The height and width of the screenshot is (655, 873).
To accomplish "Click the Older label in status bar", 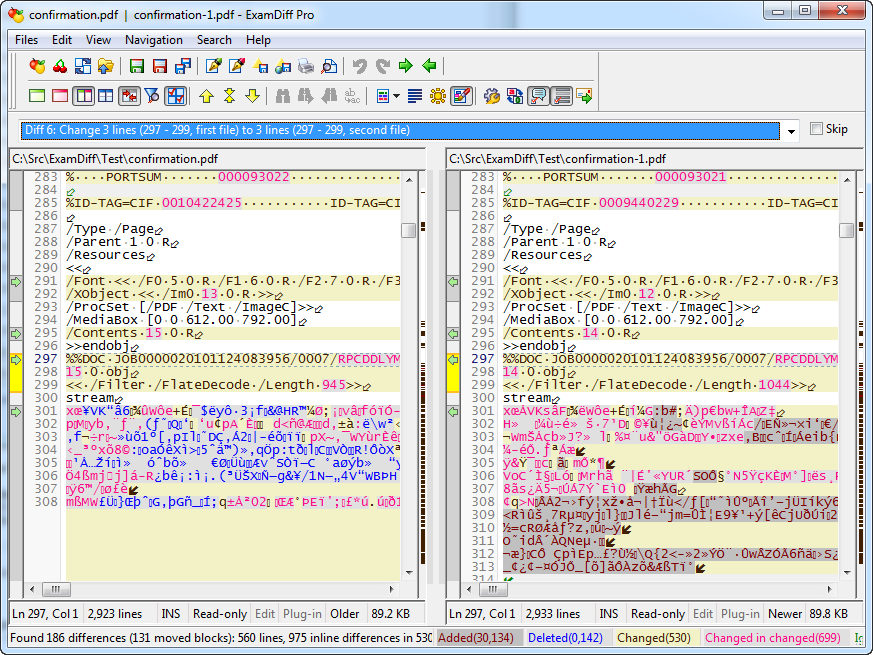I will 345,614.
